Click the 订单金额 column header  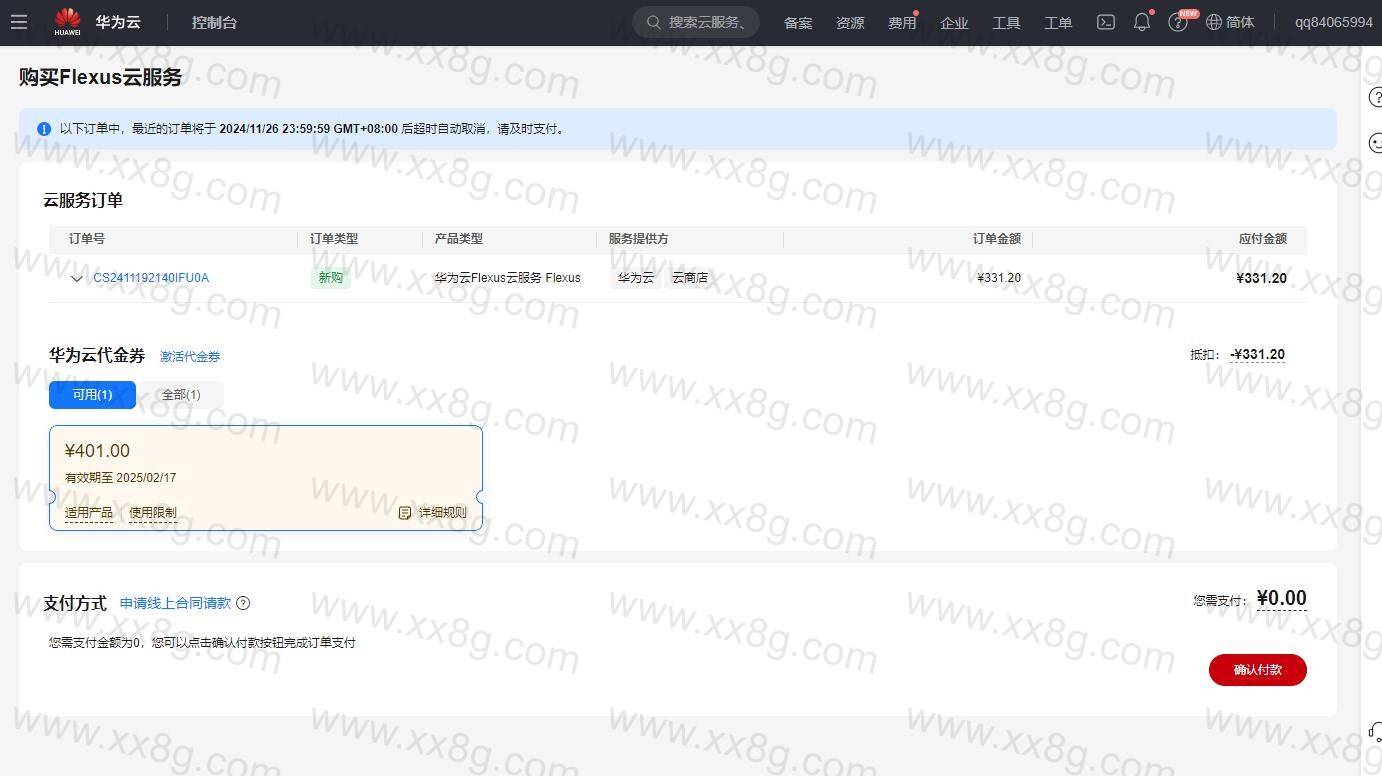pos(997,239)
